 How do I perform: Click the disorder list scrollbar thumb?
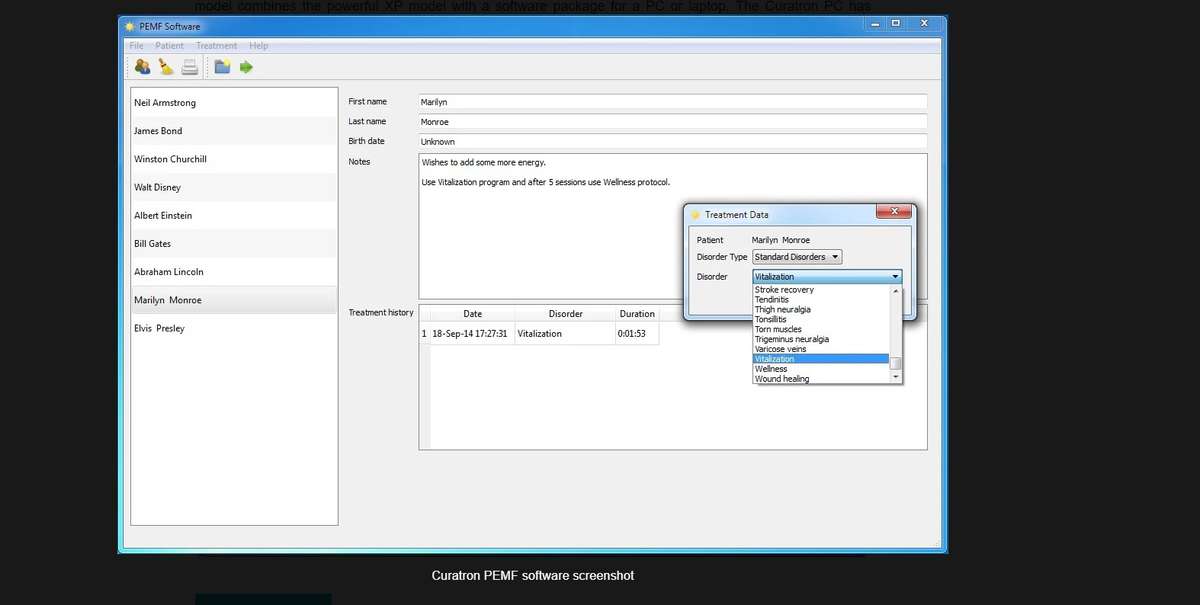click(x=896, y=364)
